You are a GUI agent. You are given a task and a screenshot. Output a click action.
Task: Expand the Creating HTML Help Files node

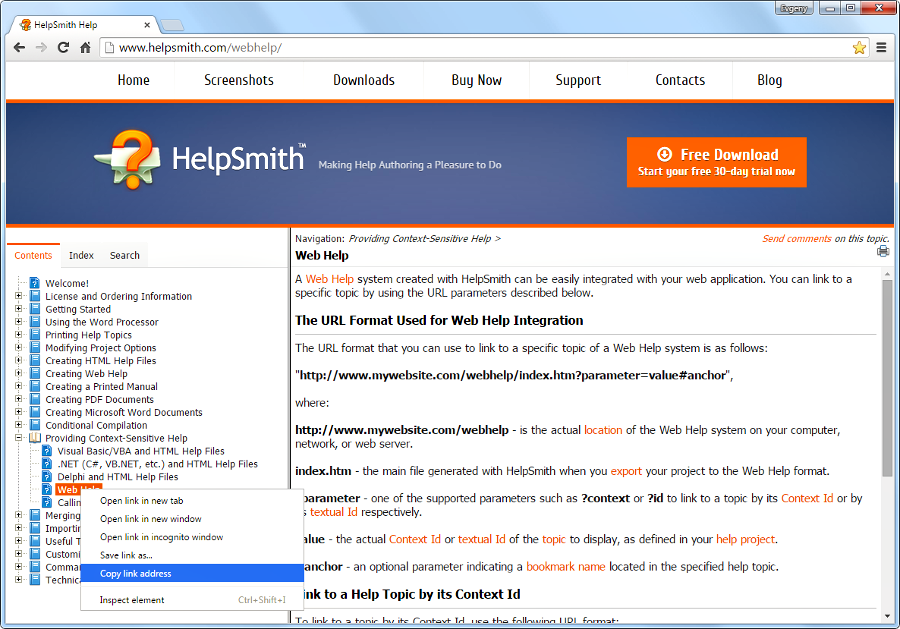coord(18,360)
